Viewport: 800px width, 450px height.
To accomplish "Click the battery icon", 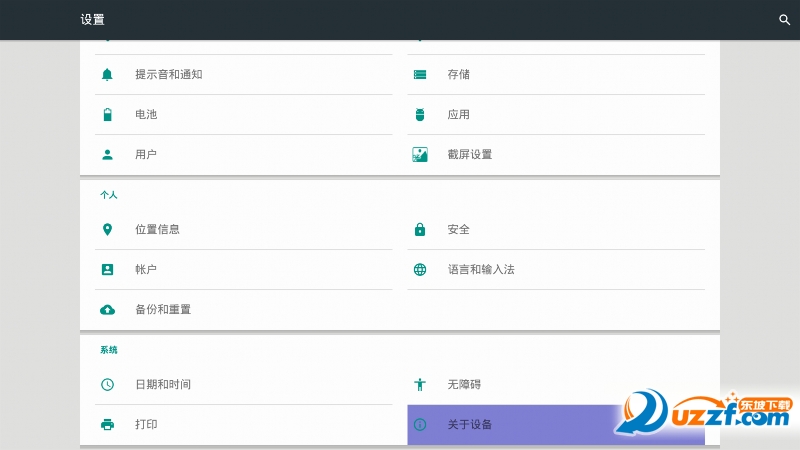I will point(108,114).
